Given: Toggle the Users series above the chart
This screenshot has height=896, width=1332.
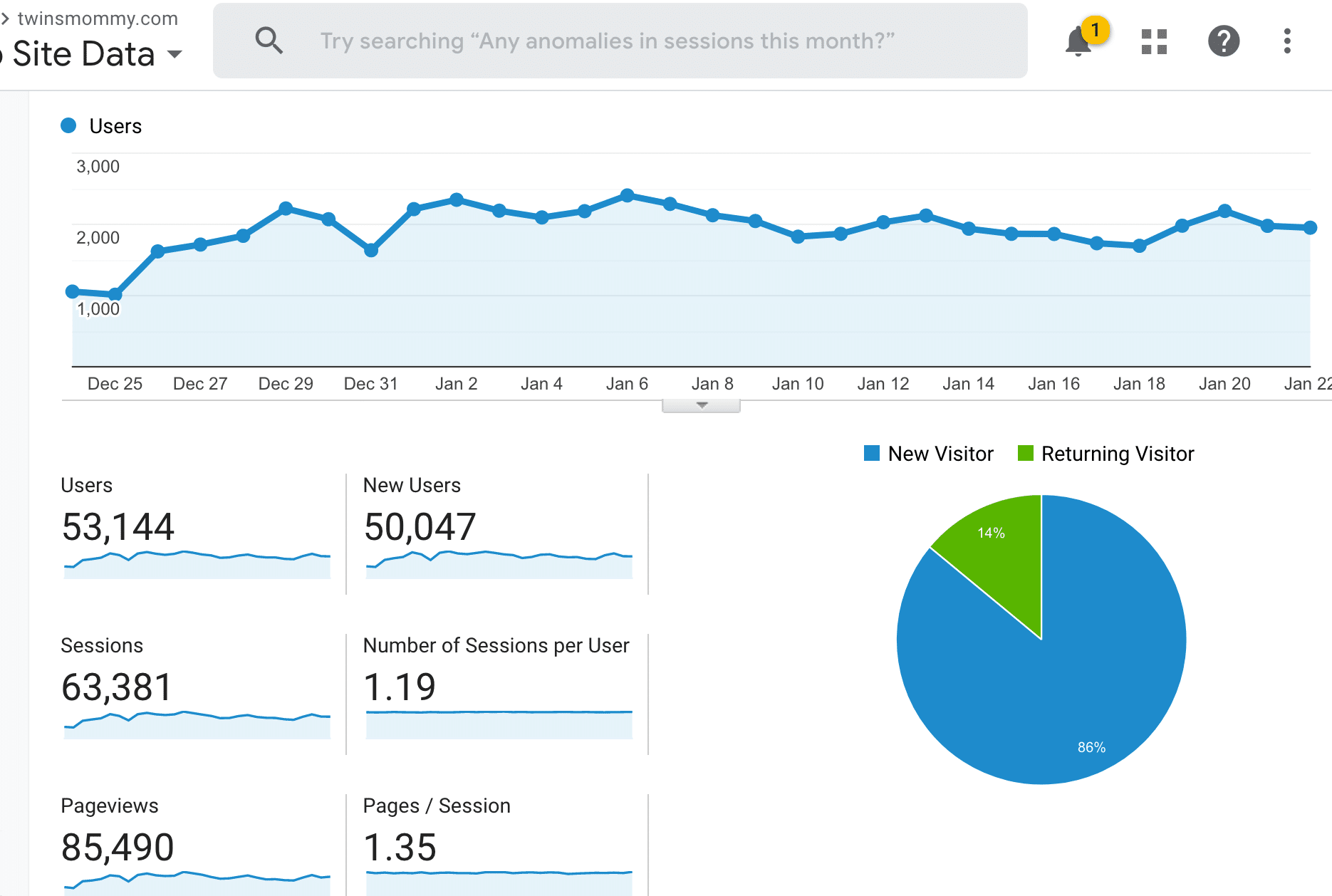Looking at the screenshot, I should tap(115, 125).
